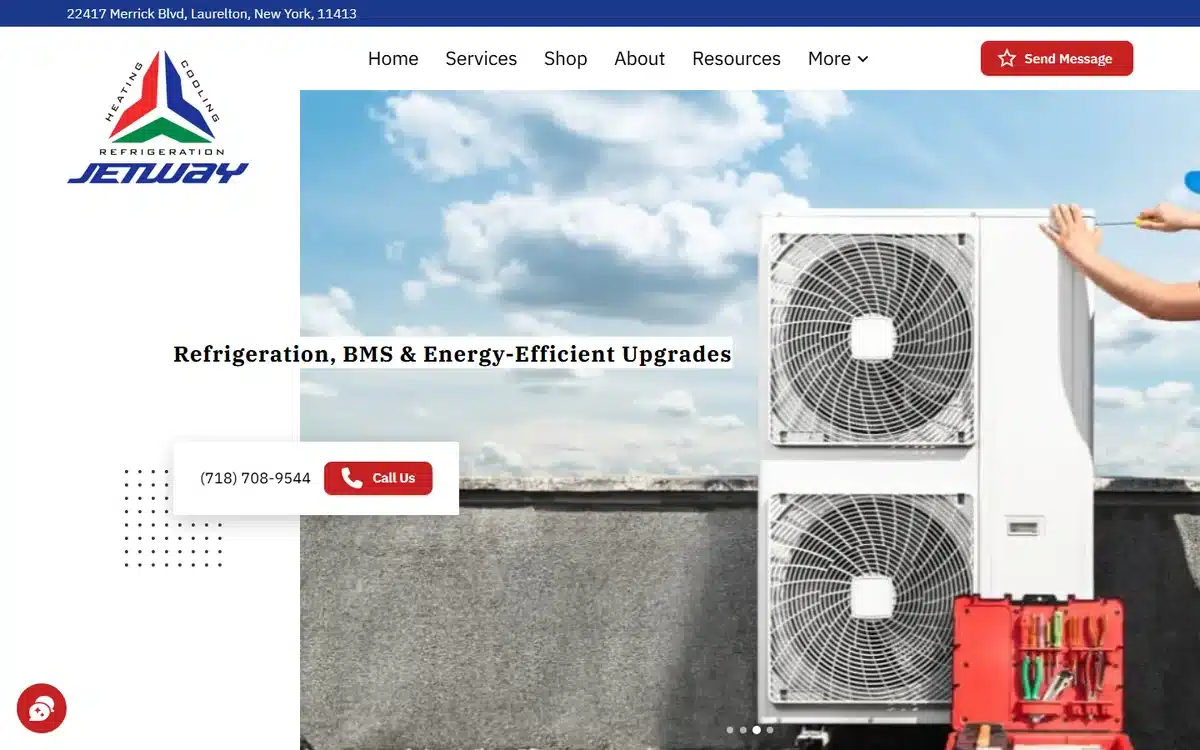Select the second carousel slide dot
1200x750 pixels.
pos(743,730)
